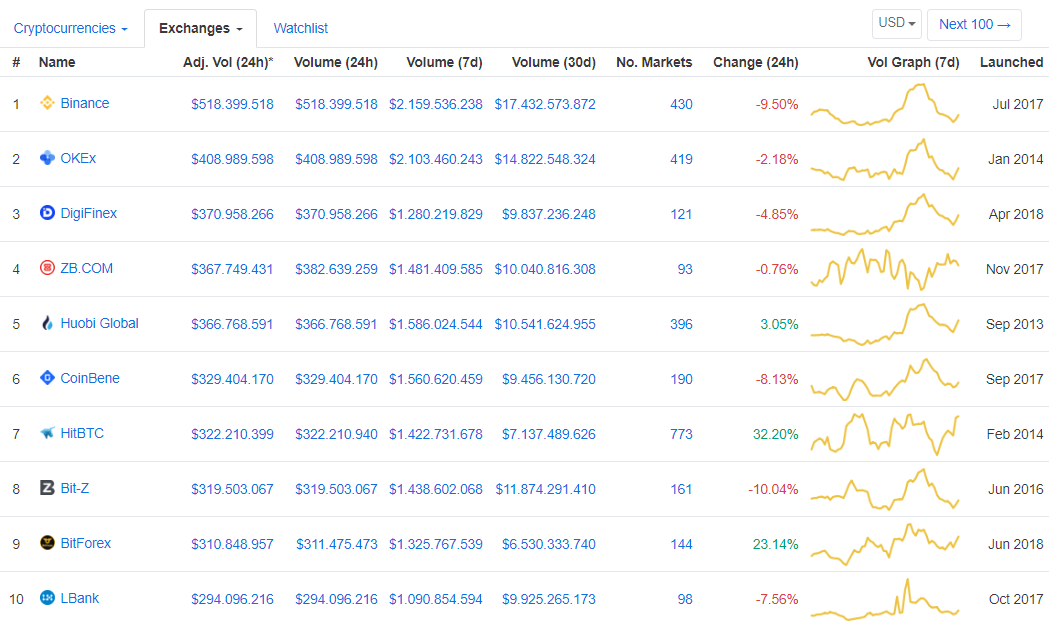Sort by Volume (7d) column header
Screen dimensions: 1060x621
tap(444, 62)
